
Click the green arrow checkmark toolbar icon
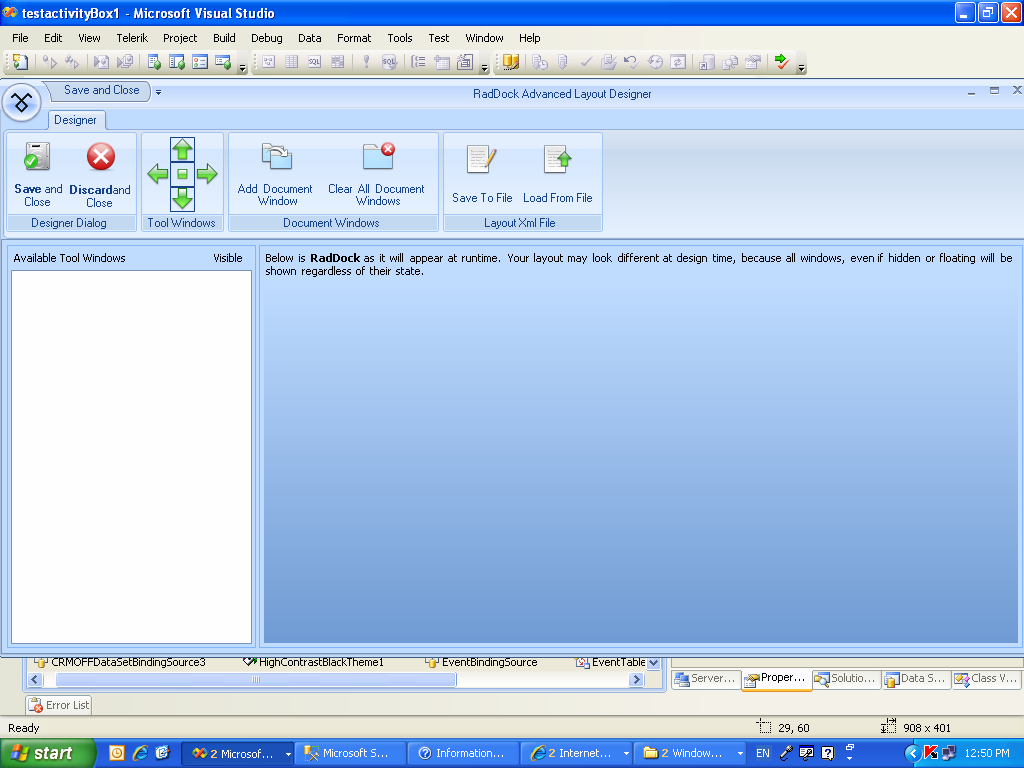pos(781,62)
